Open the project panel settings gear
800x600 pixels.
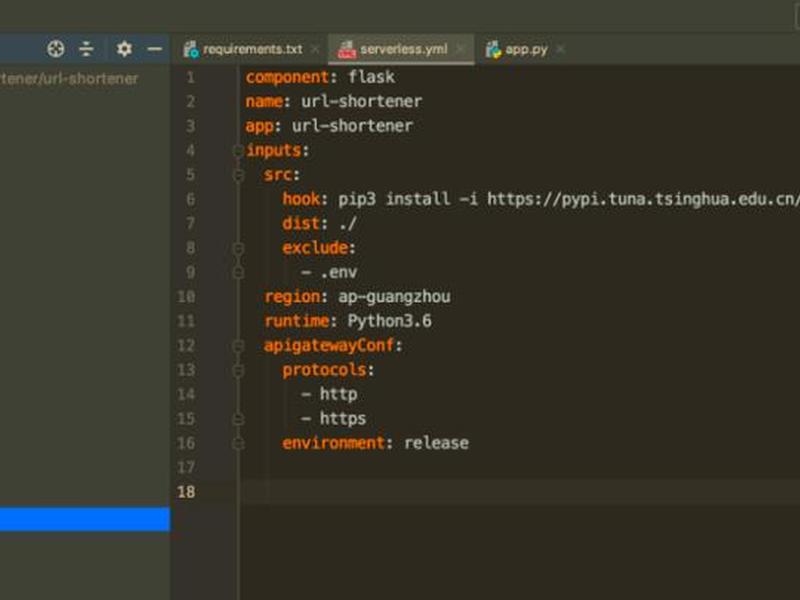pos(124,49)
